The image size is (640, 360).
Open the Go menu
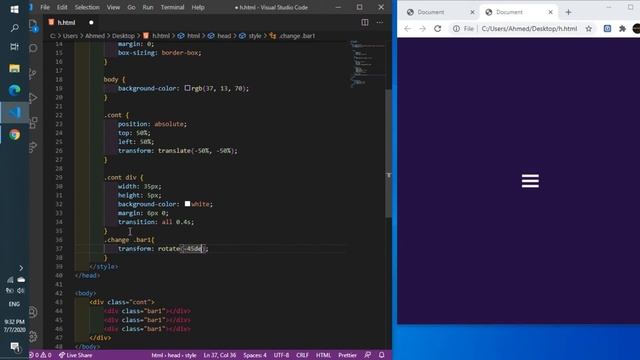(131, 7)
